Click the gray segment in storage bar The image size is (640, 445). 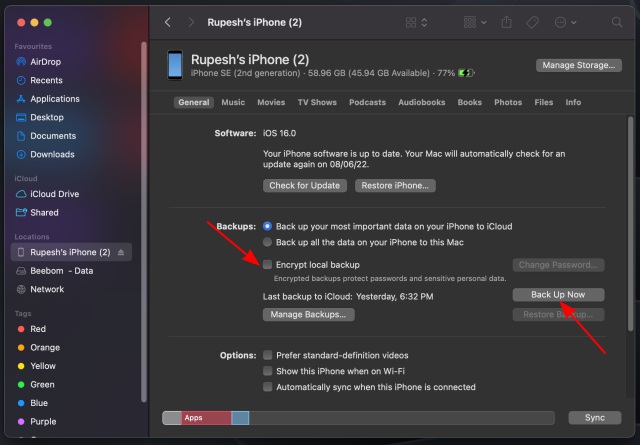point(172,418)
